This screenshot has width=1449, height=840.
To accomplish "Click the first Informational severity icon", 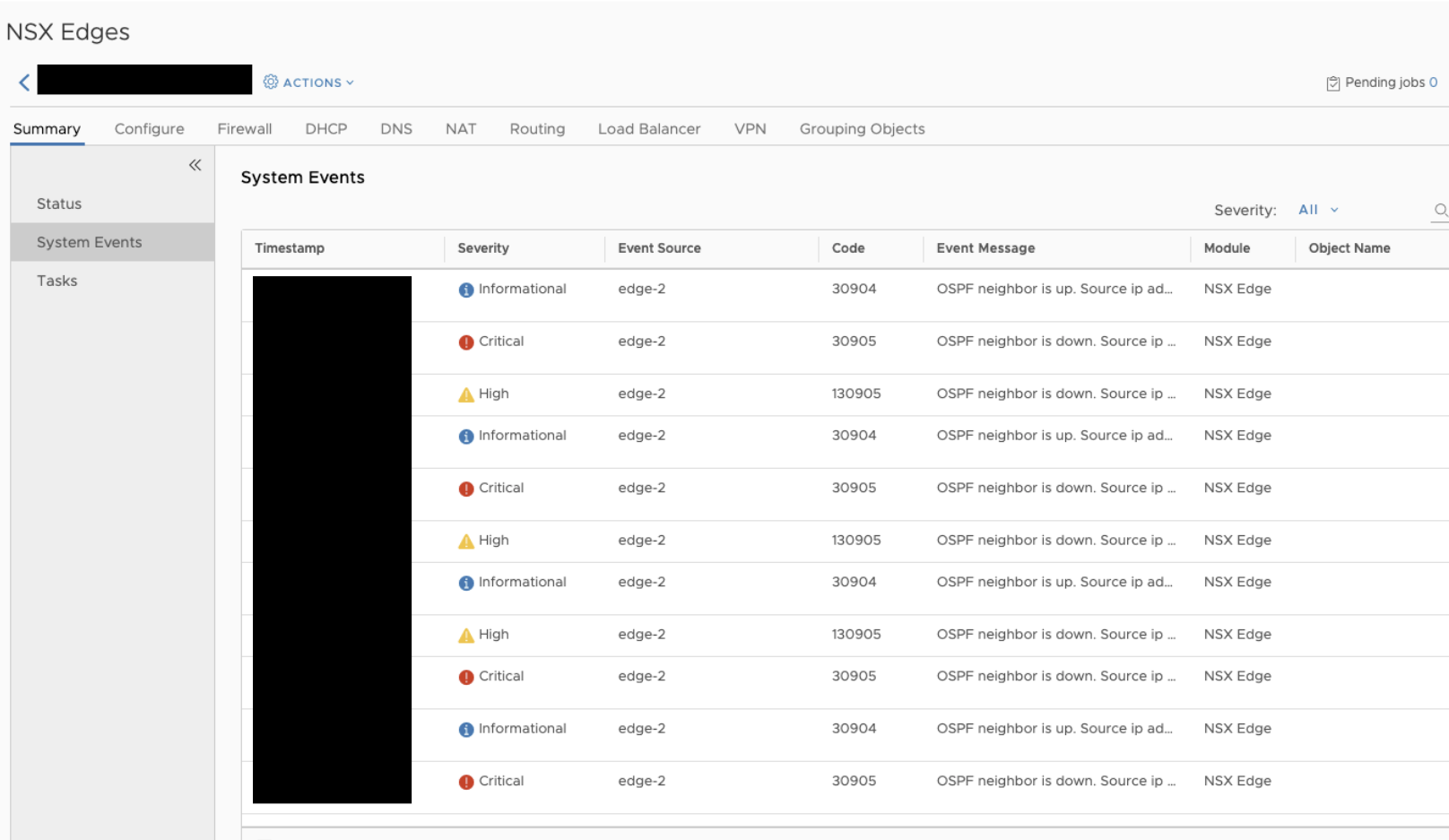I will click(x=466, y=290).
